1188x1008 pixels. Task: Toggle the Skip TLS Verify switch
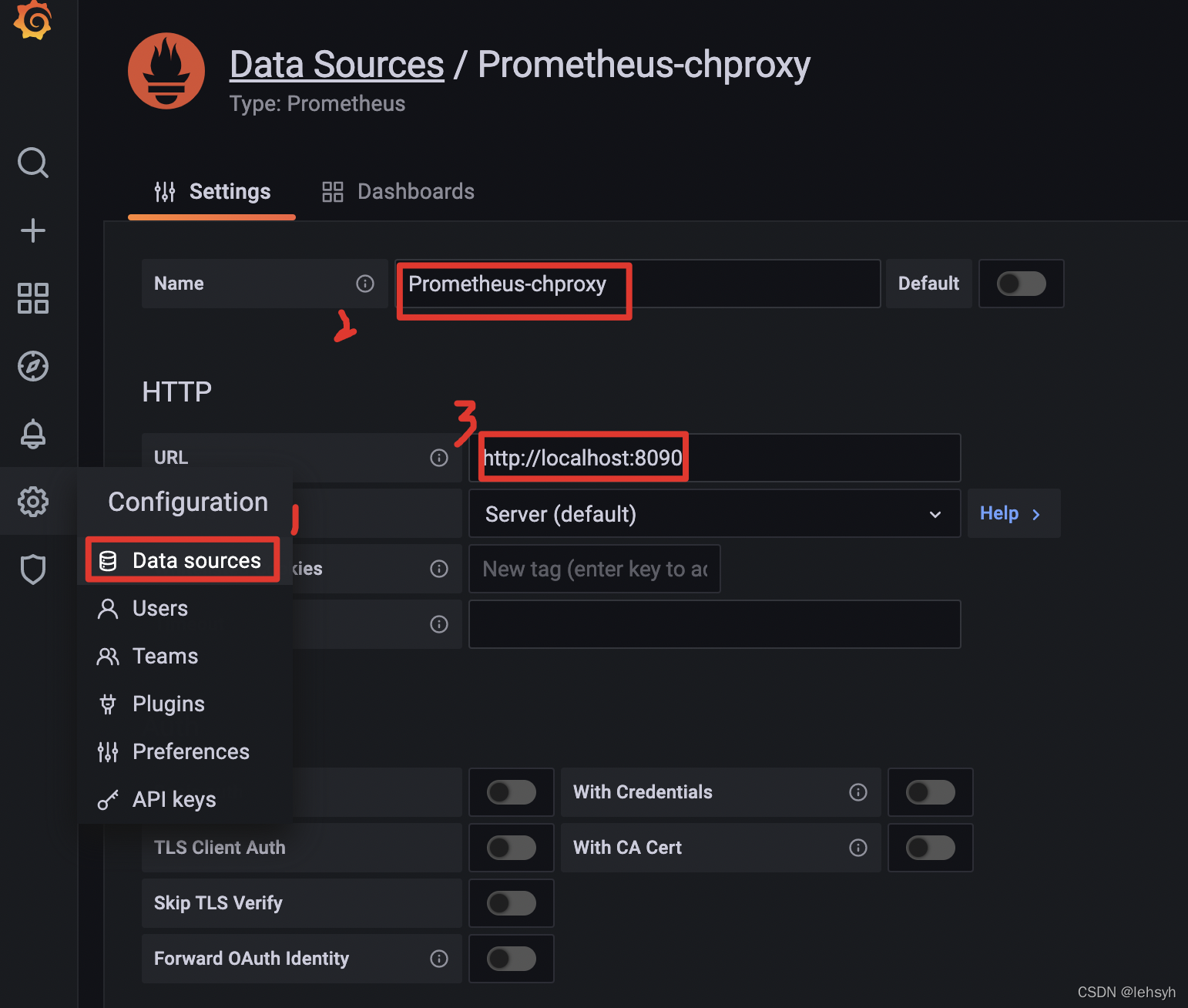(512, 903)
